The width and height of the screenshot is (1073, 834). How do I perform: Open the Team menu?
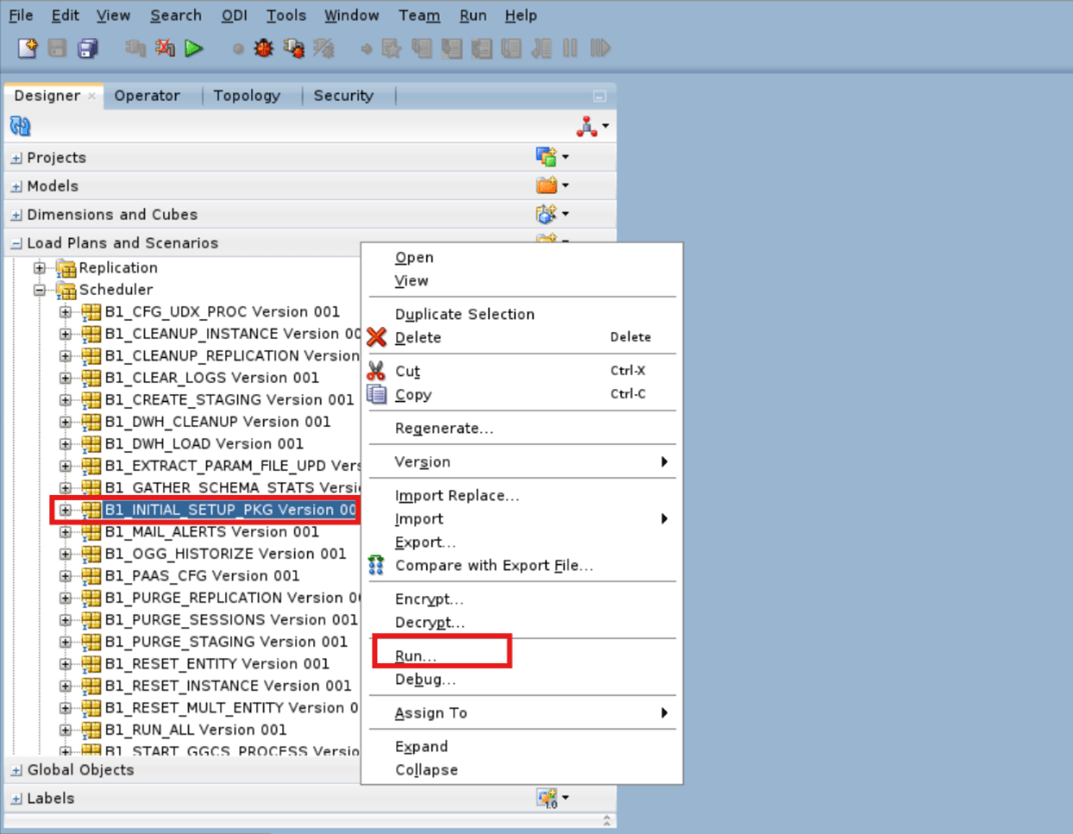419,15
